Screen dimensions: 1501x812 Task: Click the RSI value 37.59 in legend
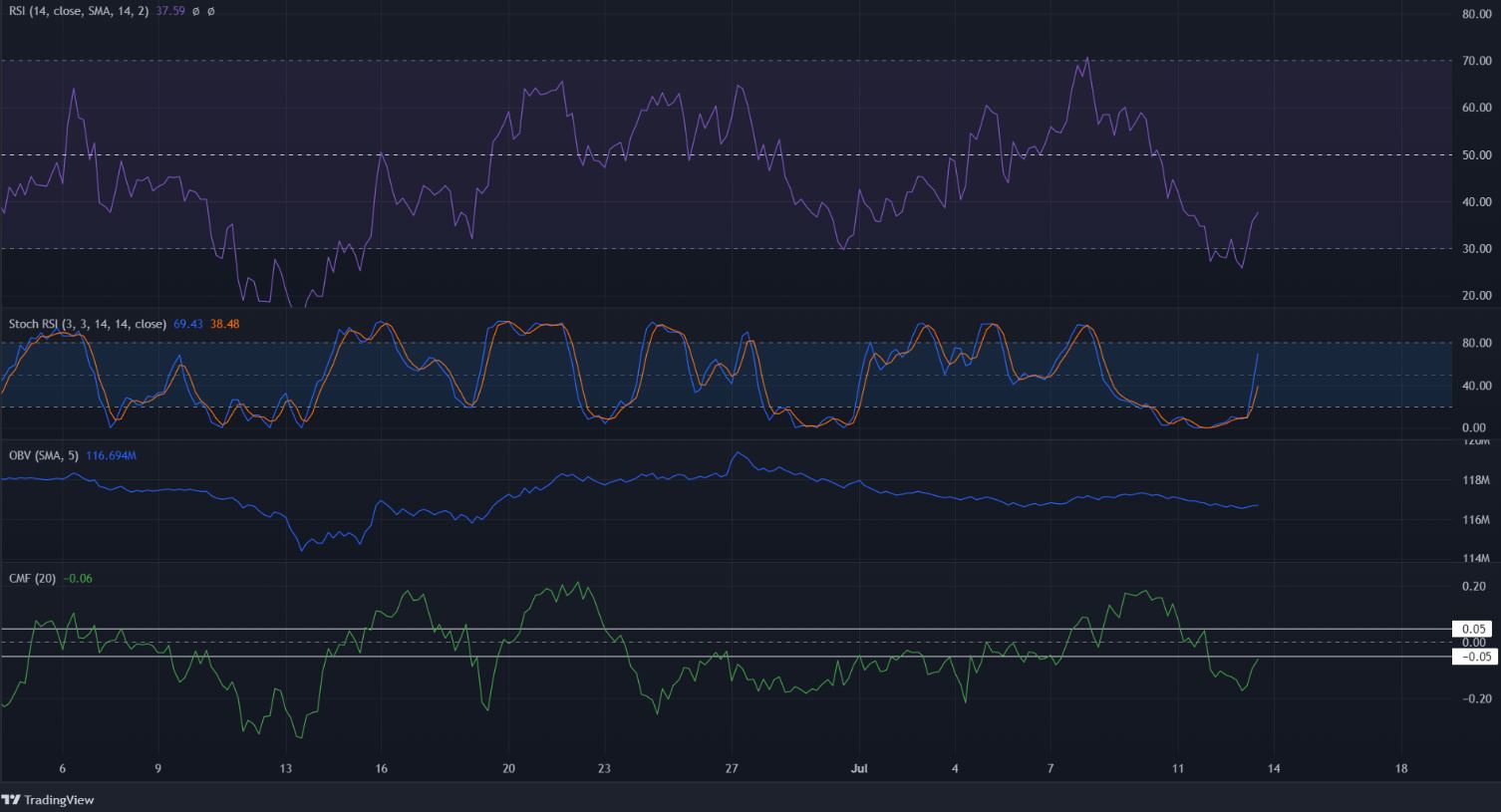click(171, 11)
